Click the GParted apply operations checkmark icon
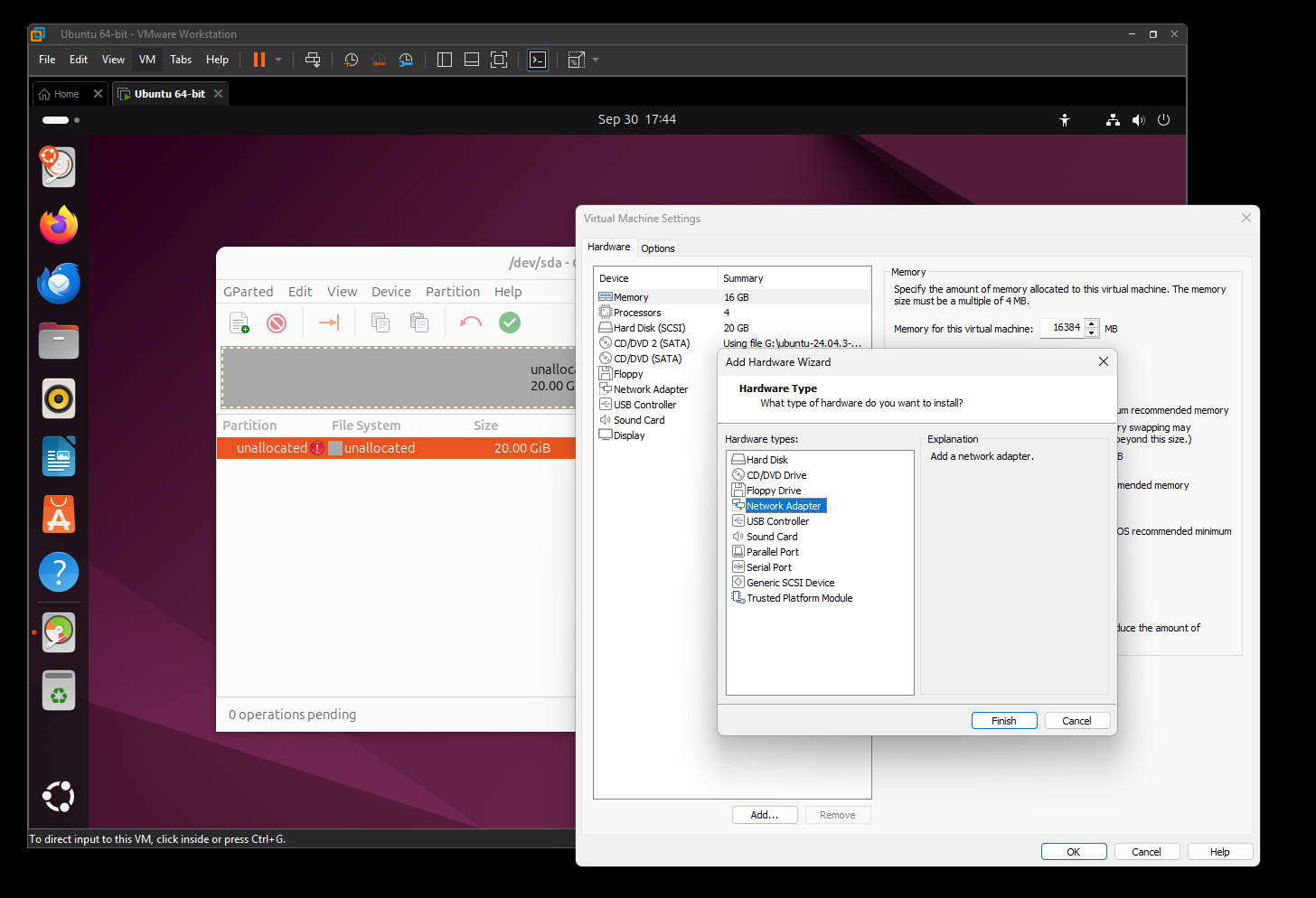1316x898 pixels. click(x=510, y=323)
